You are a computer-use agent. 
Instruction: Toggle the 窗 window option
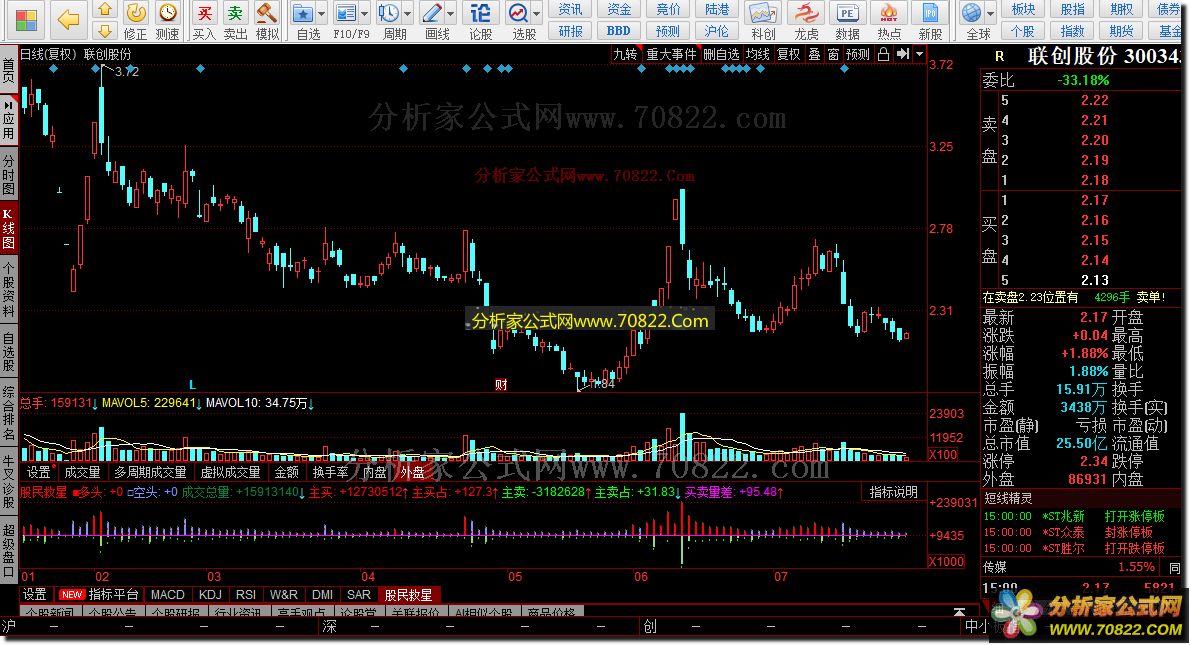833,54
